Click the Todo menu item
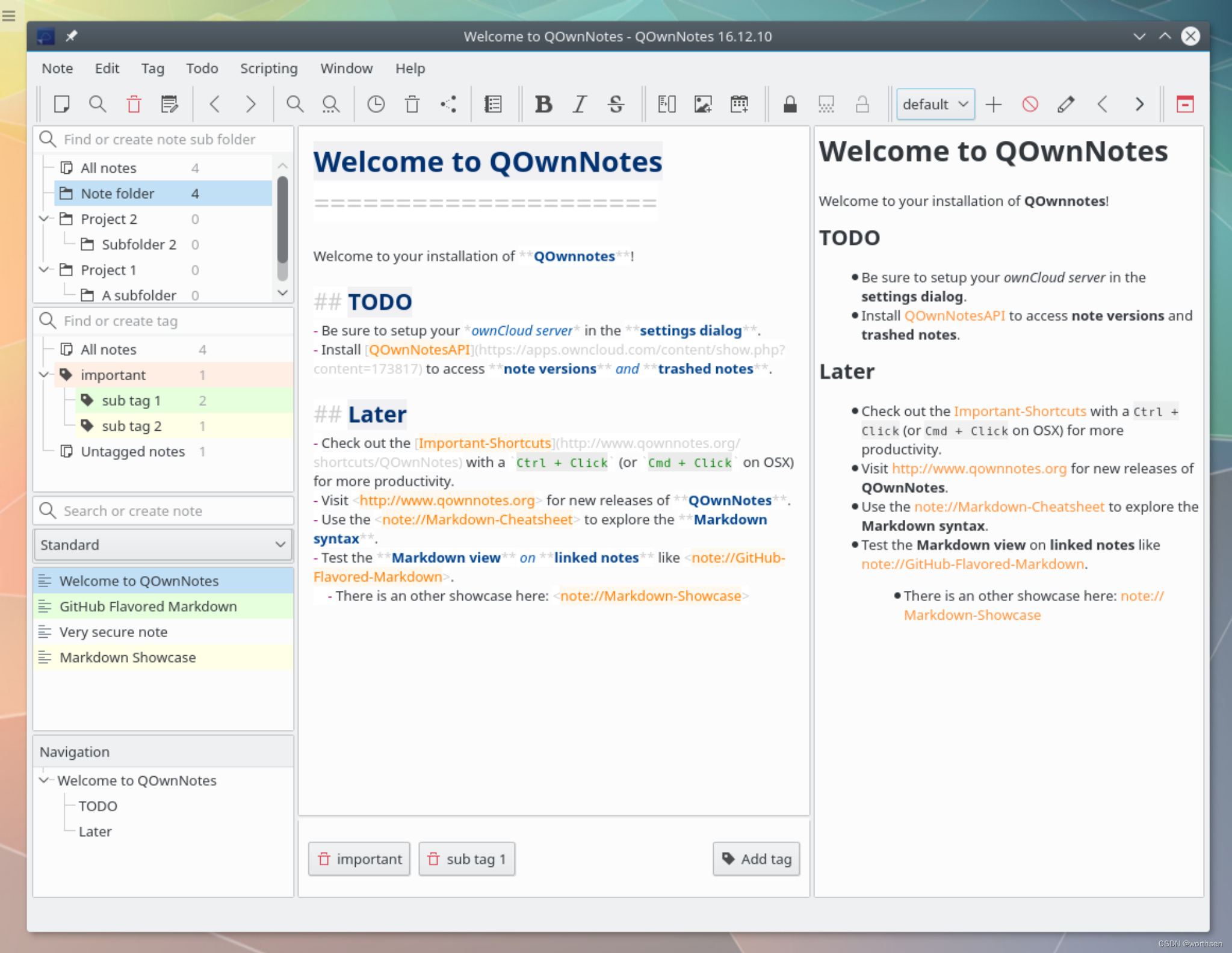The width and height of the screenshot is (1232, 953). [201, 68]
